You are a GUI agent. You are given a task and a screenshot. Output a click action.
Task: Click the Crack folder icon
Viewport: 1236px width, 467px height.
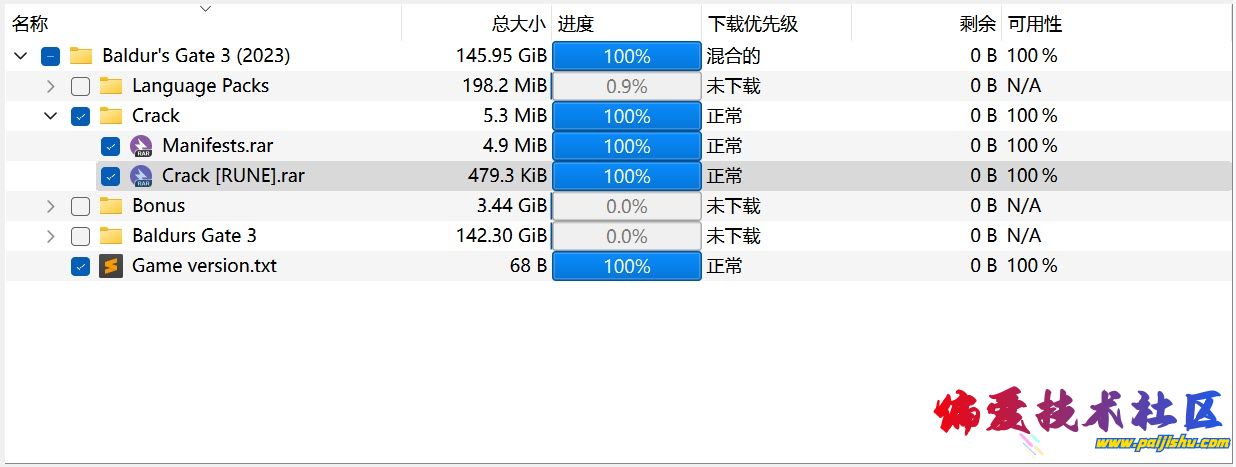click(x=111, y=116)
